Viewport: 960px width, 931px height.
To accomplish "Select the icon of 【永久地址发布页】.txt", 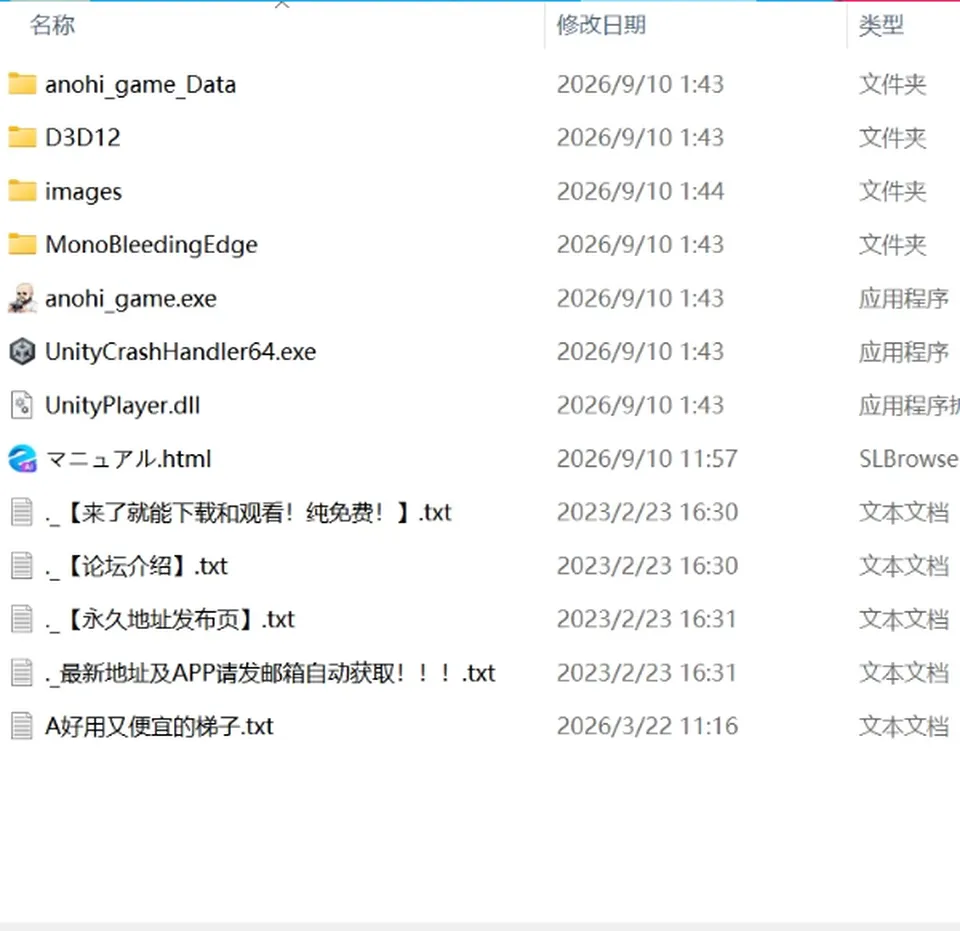I will 22,619.
